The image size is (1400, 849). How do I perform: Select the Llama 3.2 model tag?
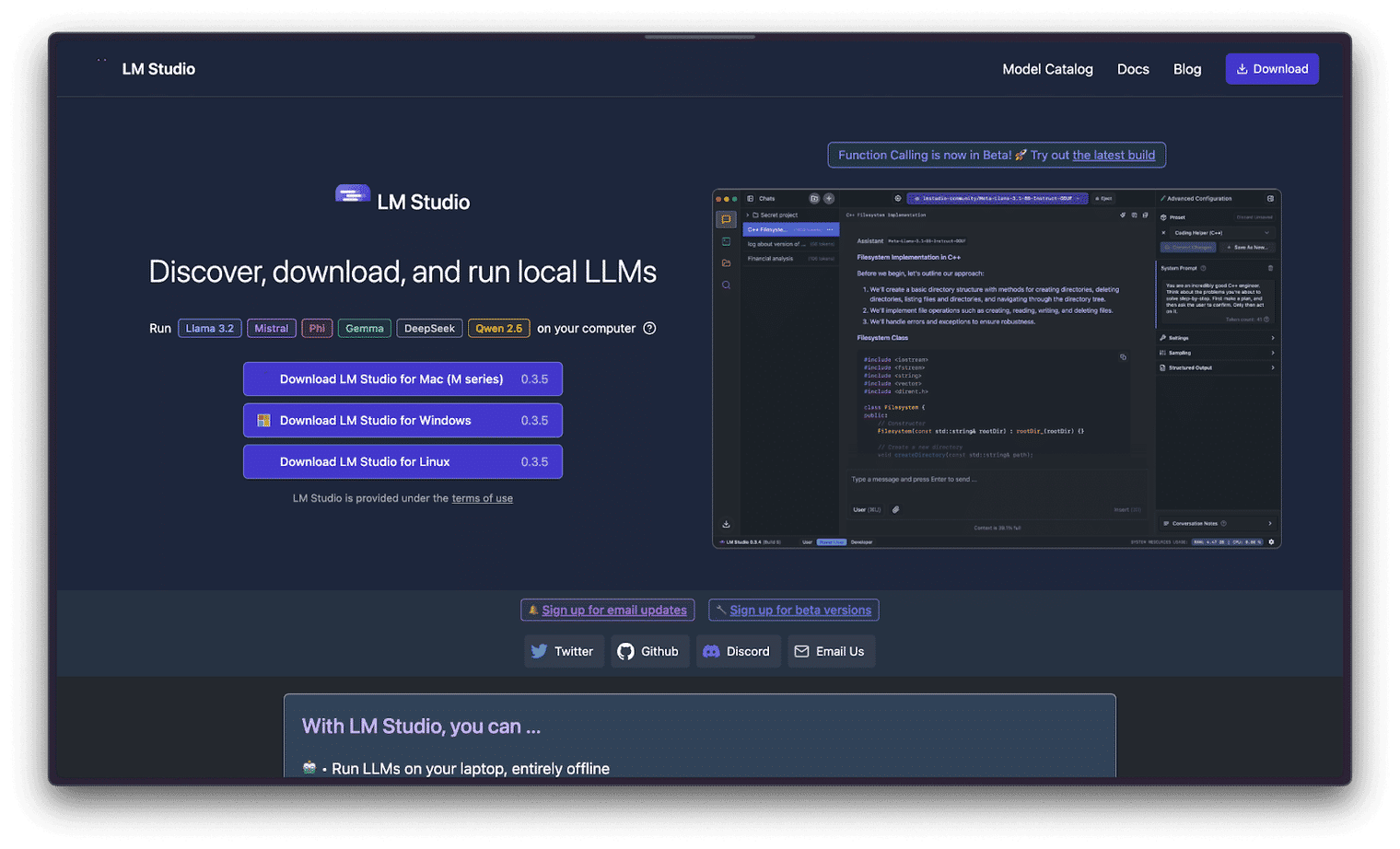(x=210, y=329)
